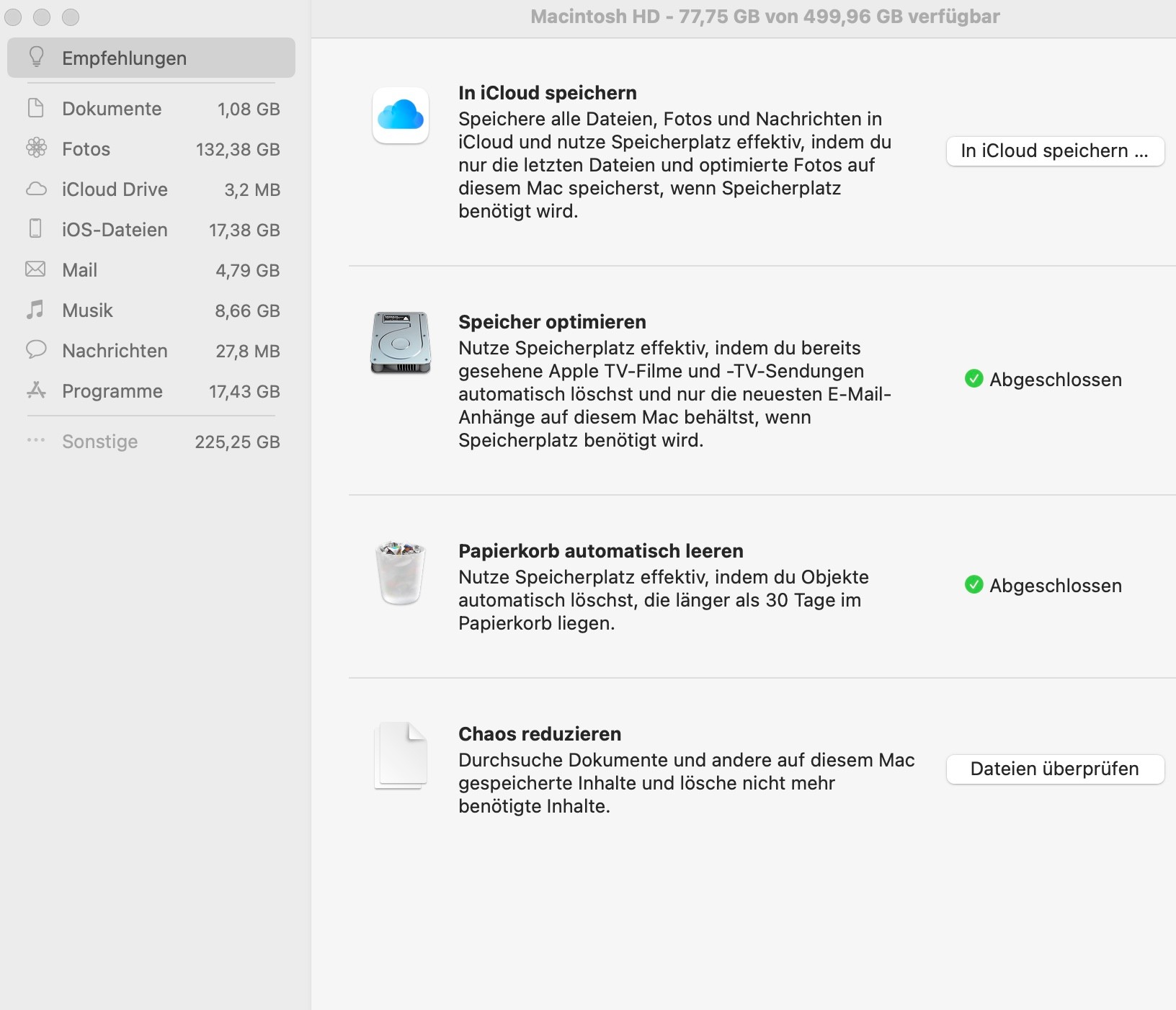
Task: Click the Mail envelope icon in sidebar
Action: click(x=35, y=269)
